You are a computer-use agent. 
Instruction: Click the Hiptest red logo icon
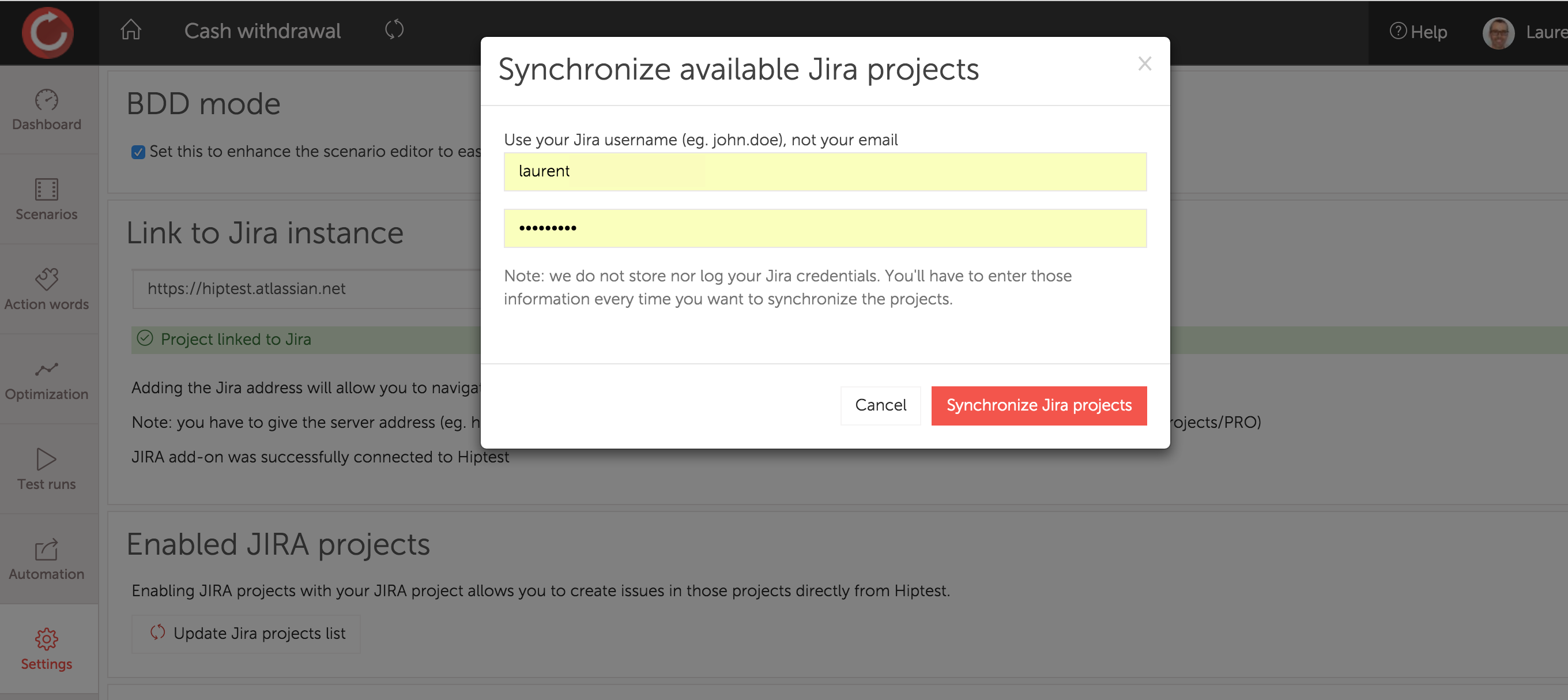(x=47, y=32)
